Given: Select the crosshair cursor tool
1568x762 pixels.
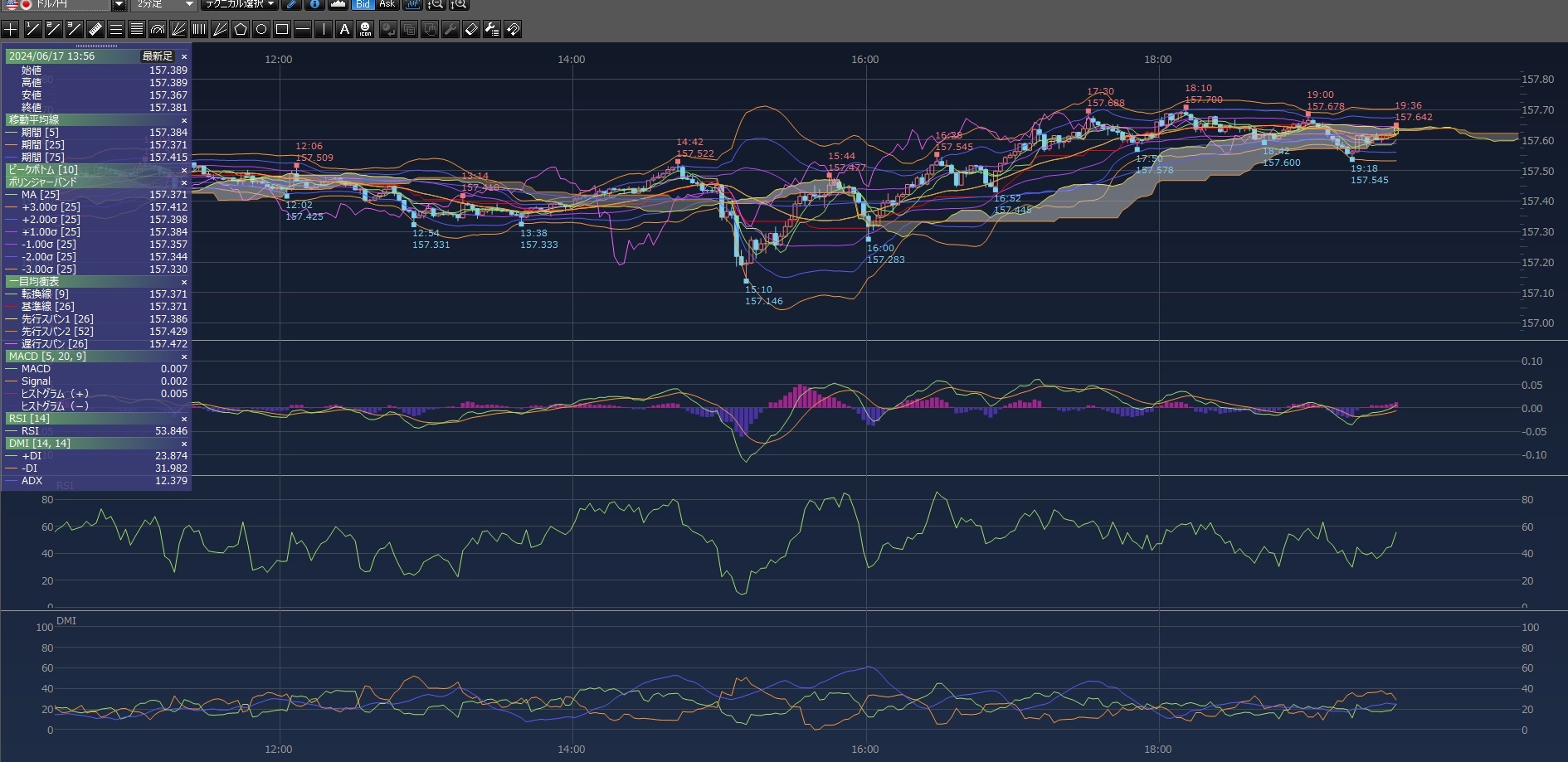Looking at the screenshot, I should click(x=11, y=30).
